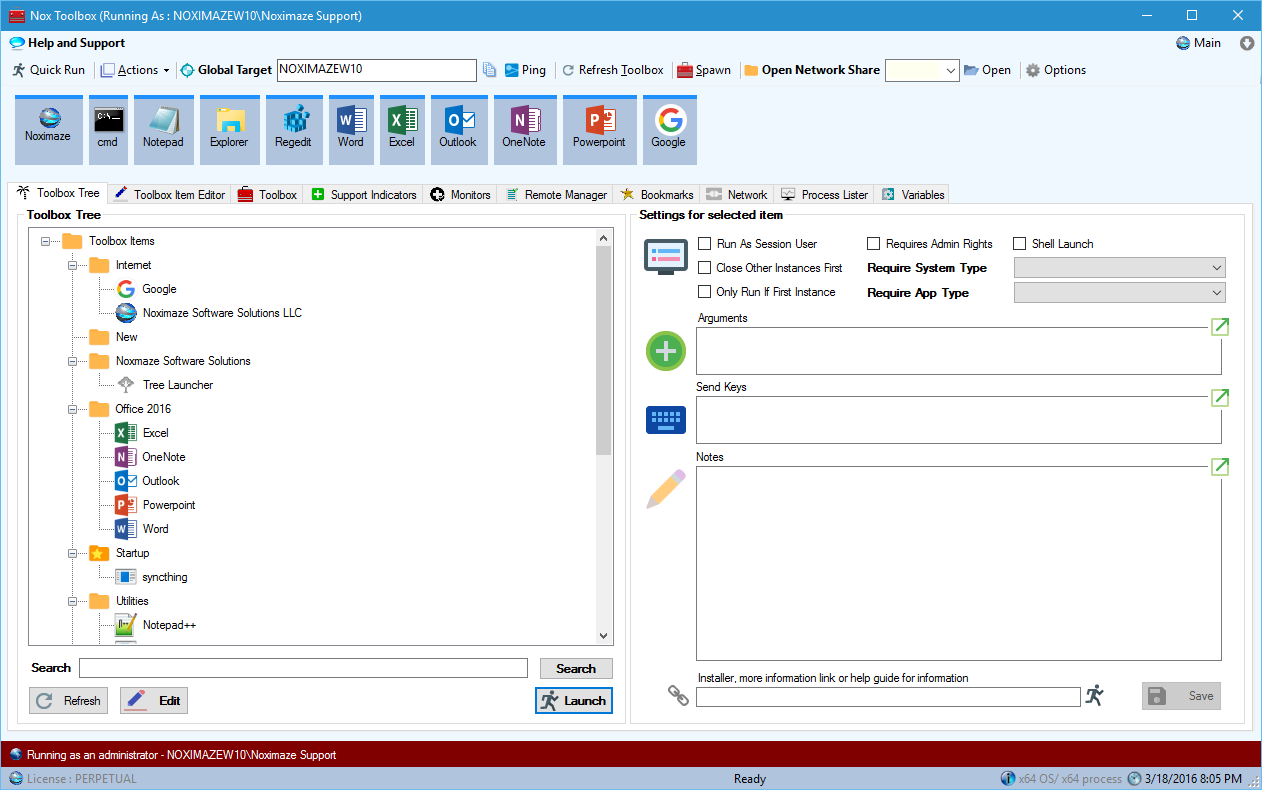The height and width of the screenshot is (790, 1262).
Task: Click the keyboard icon beside Send Keys
Action: click(665, 419)
